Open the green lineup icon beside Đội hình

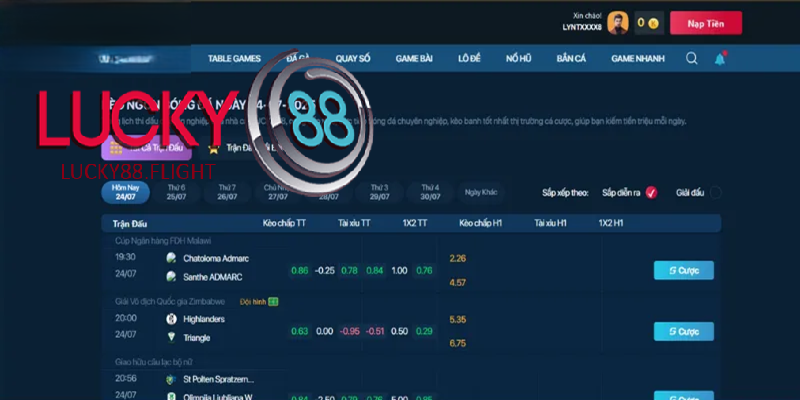tap(273, 302)
